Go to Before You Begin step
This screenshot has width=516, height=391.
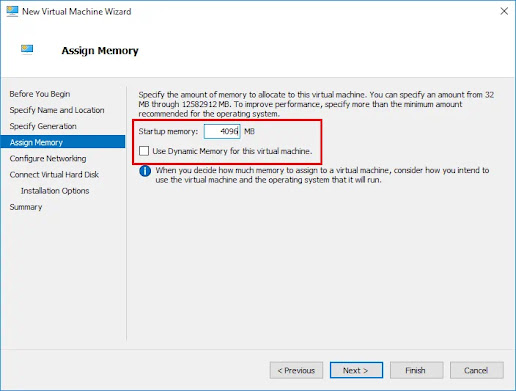tap(40, 94)
